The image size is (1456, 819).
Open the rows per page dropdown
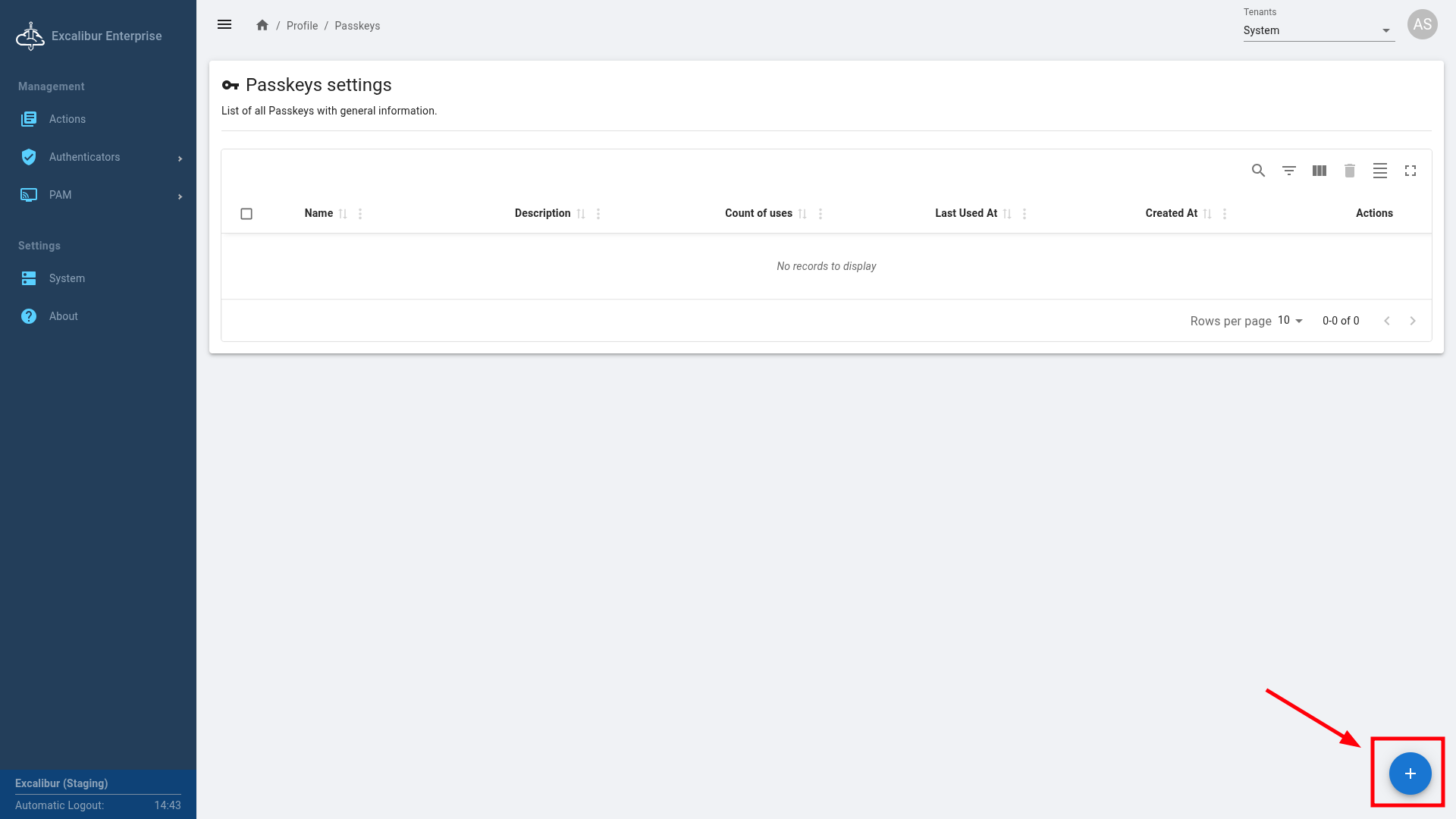tap(1290, 321)
